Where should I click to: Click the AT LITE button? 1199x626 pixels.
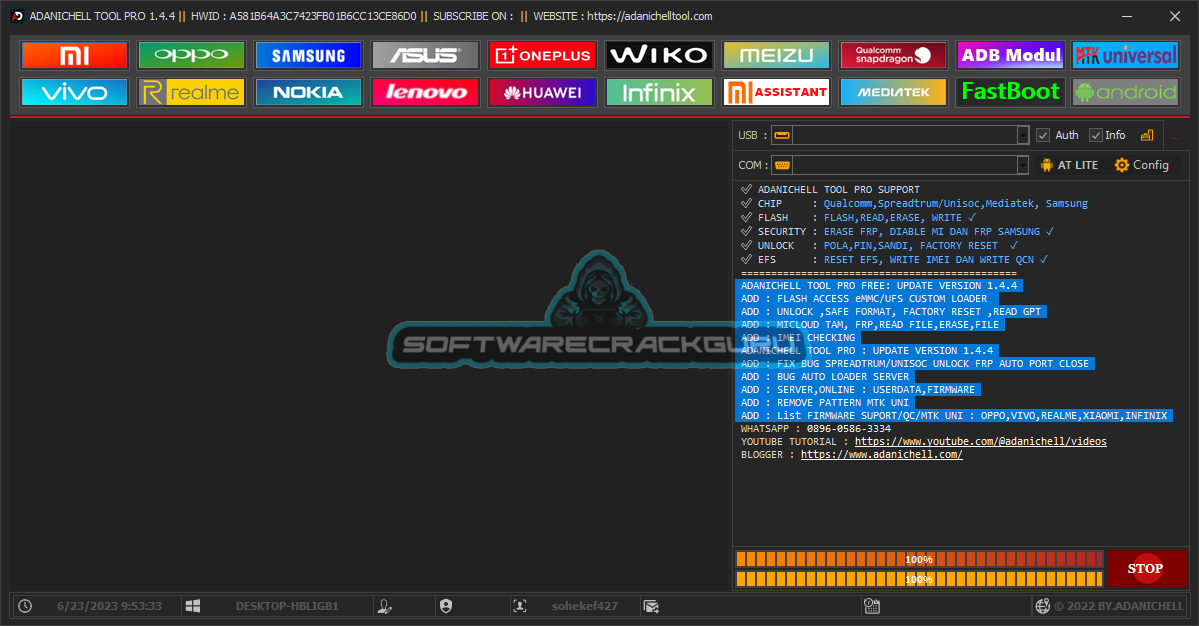point(1069,165)
